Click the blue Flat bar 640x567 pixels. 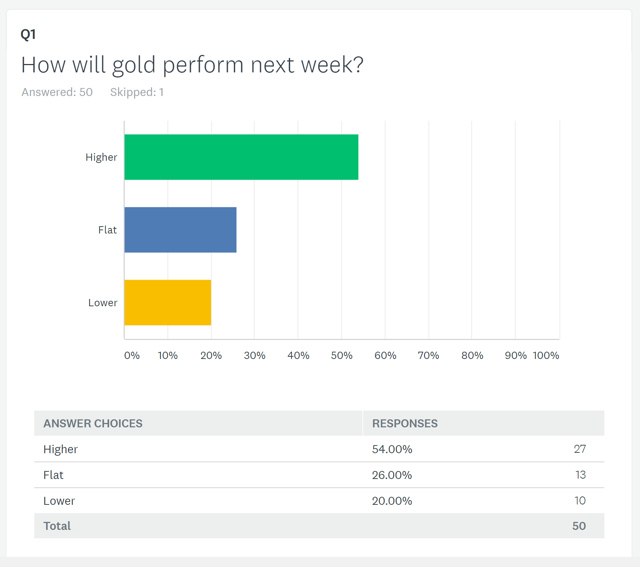point(180,230)
